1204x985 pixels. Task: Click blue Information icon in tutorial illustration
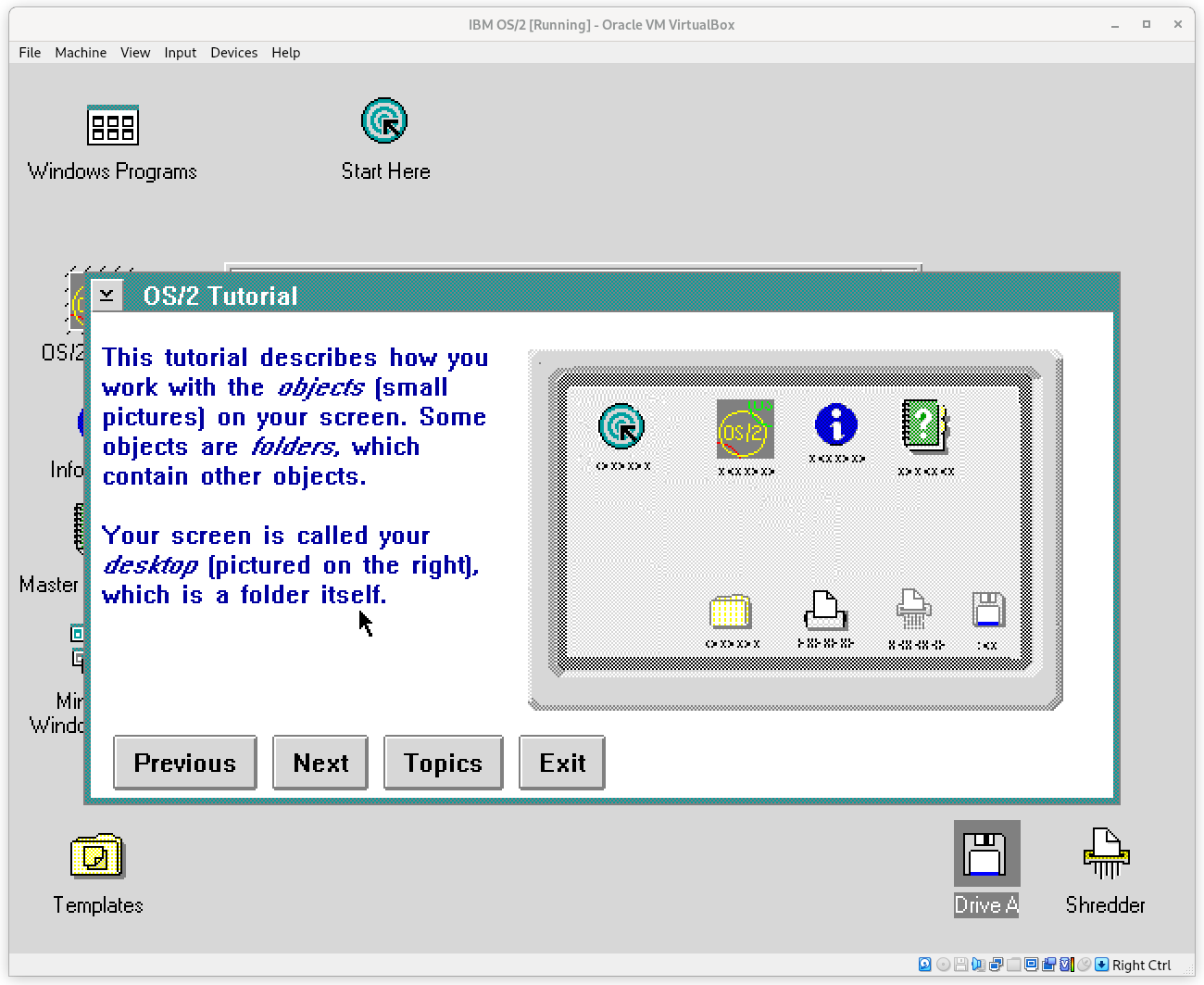(x=836, y=424)
